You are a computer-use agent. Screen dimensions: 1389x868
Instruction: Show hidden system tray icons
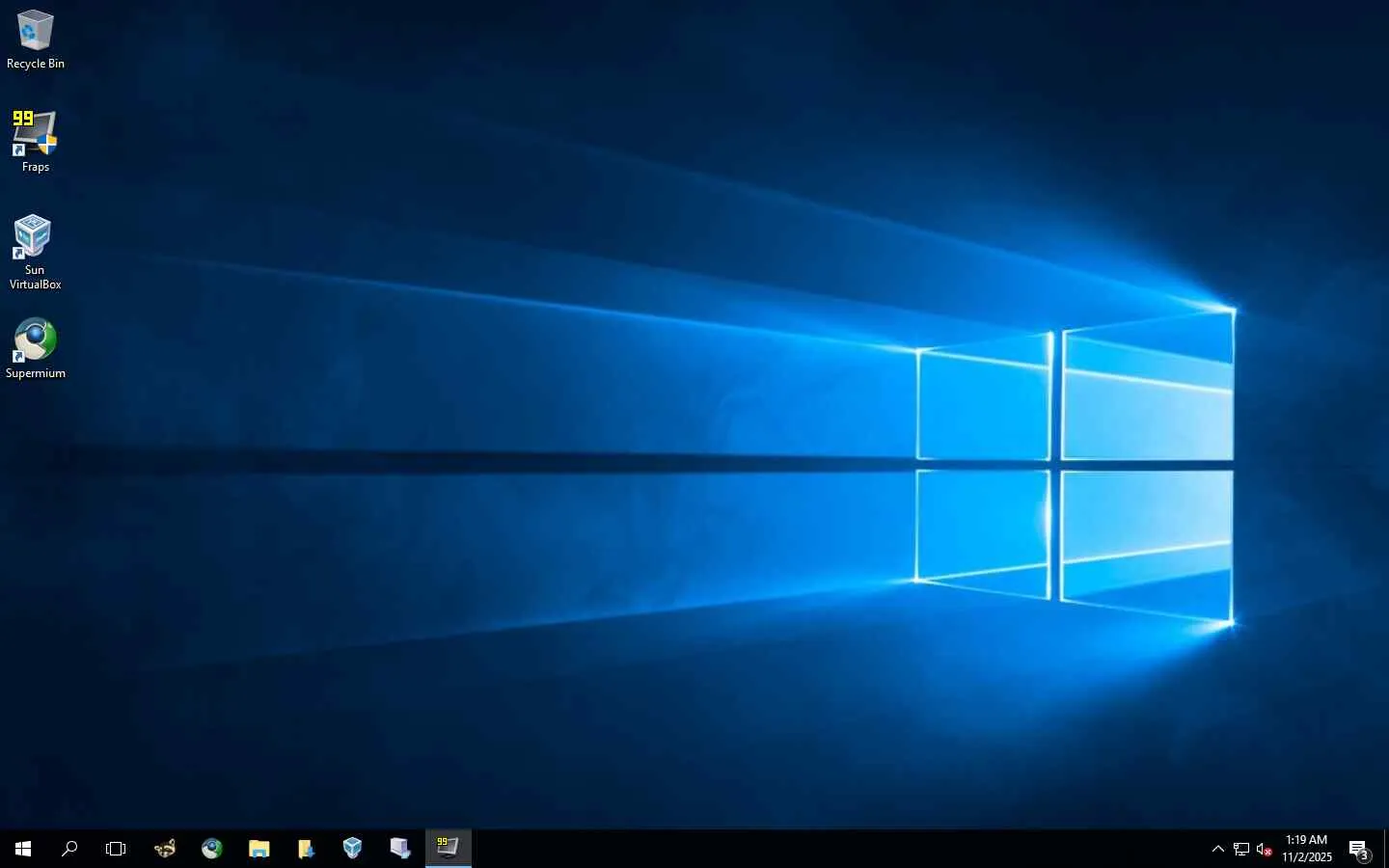[x=1218, y=849]
